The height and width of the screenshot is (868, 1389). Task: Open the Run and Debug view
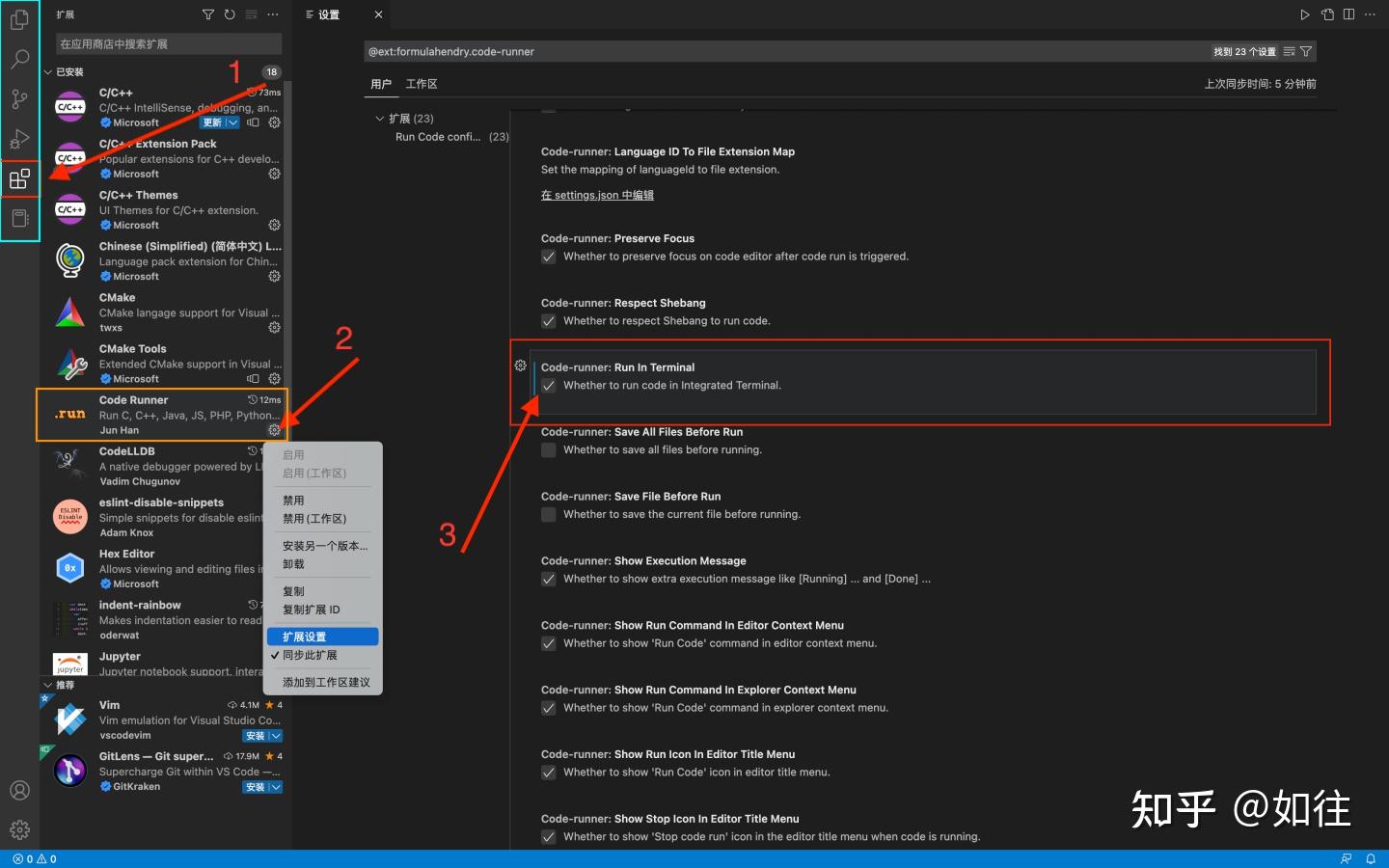19,139
